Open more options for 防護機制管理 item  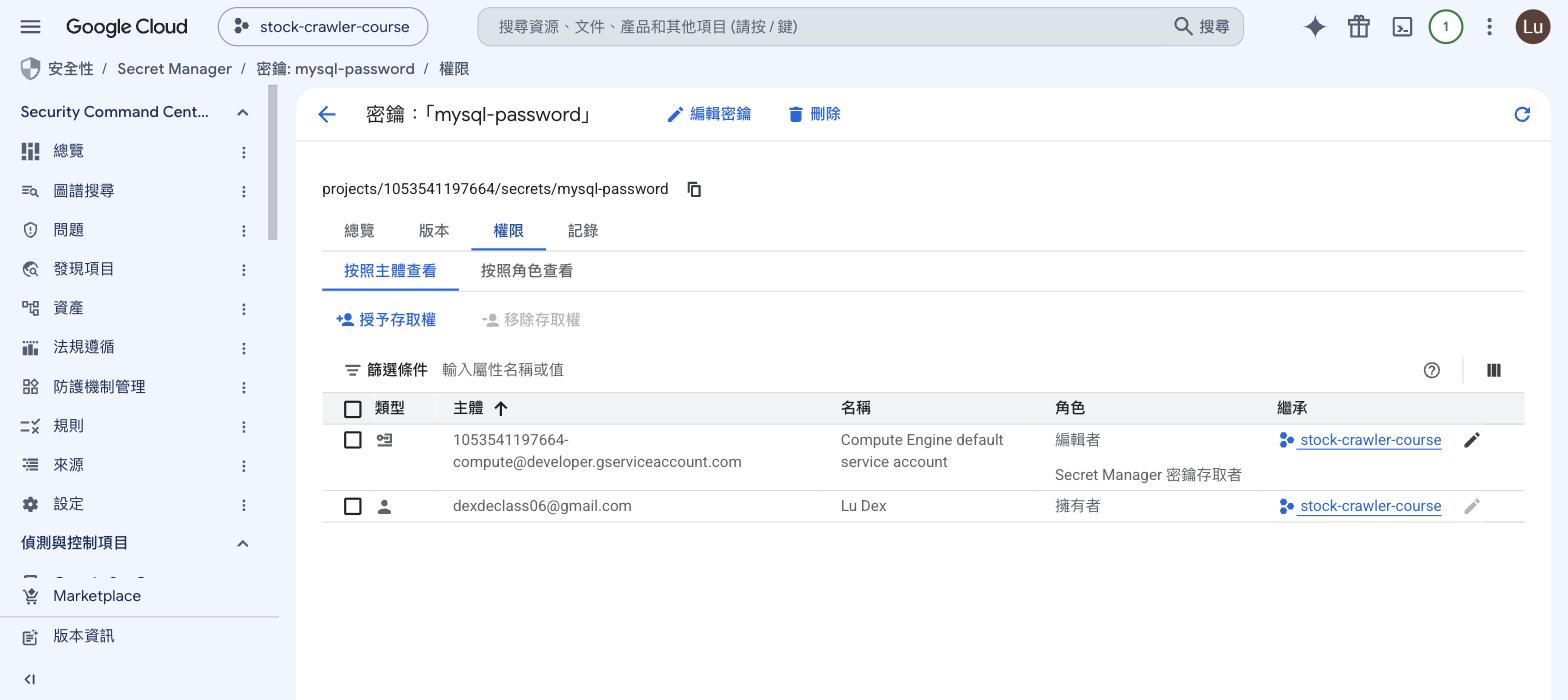click(x=243, y=387)
